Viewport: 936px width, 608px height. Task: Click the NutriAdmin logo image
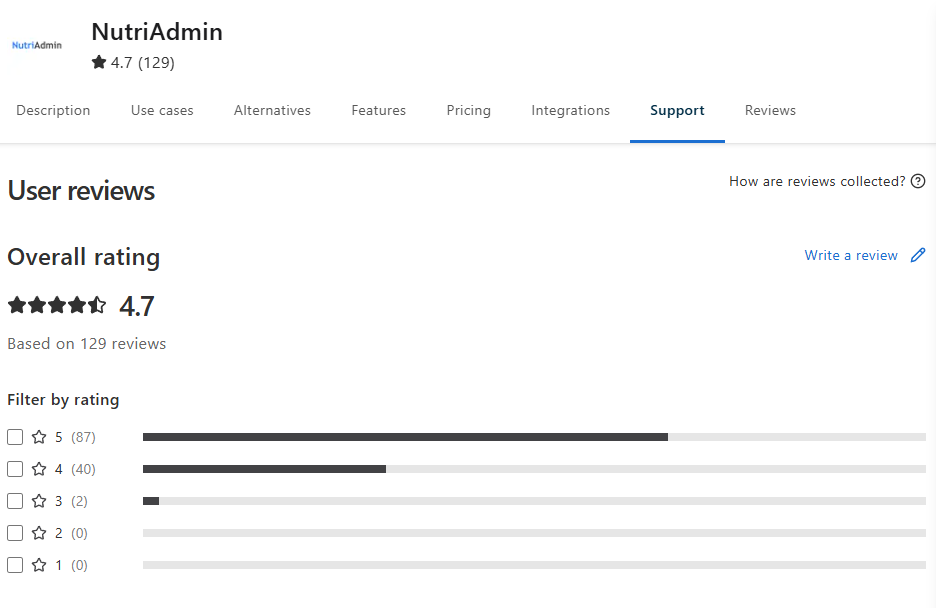coord(37,45)
